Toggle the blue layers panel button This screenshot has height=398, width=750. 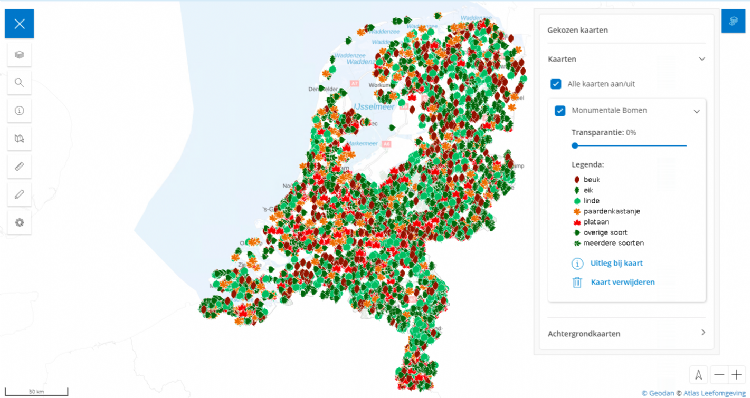[x=733, y=21]
